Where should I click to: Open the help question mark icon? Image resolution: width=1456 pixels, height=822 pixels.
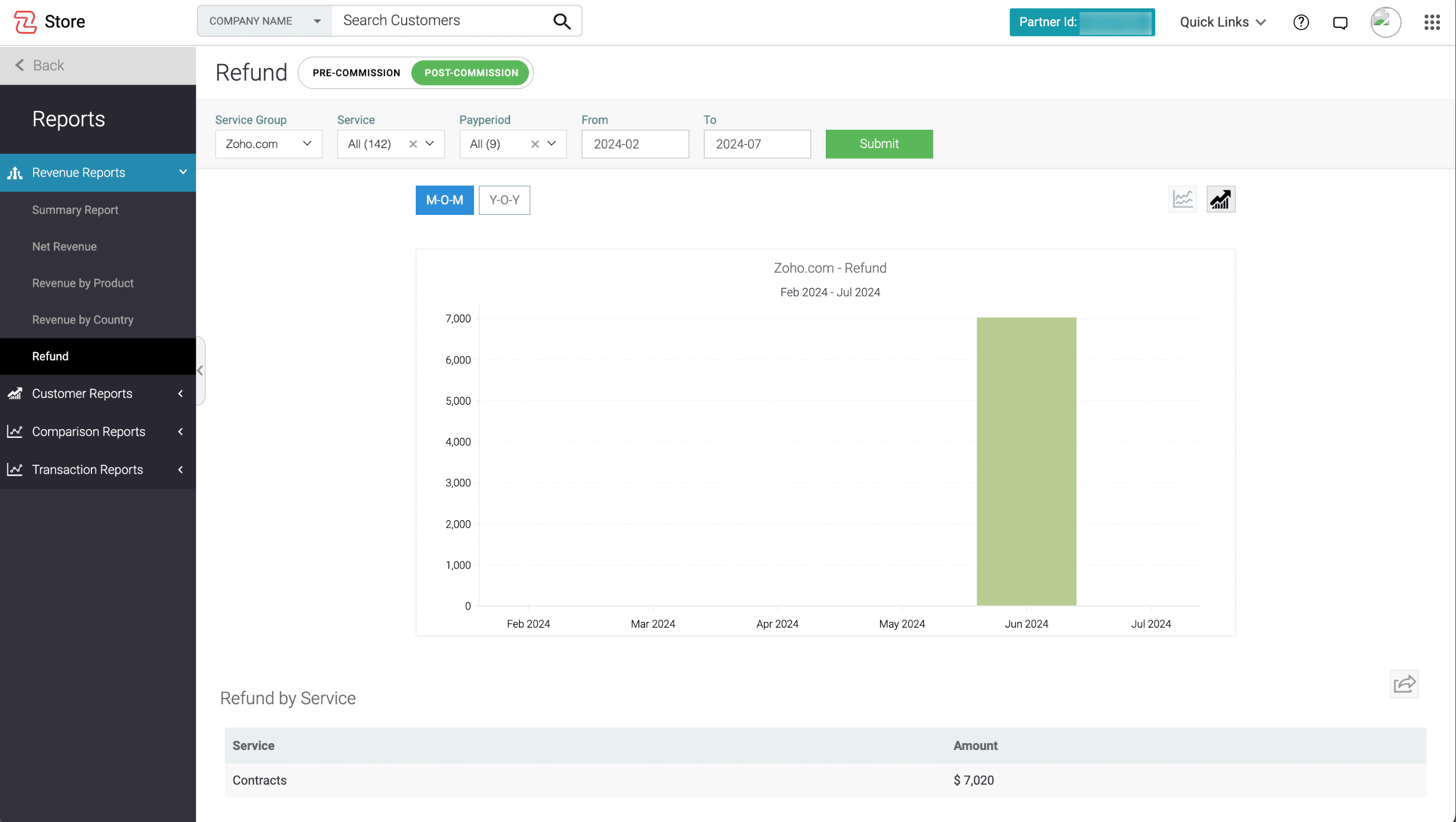[x=1300, y=22]
